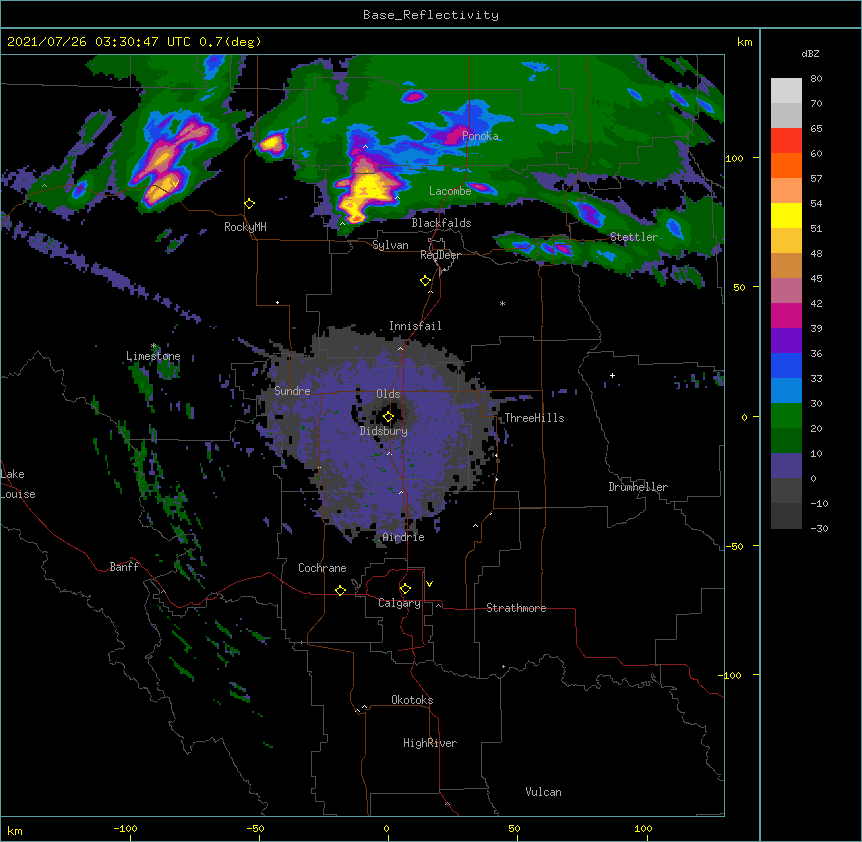Click the Airdrie city label

click(x=404, y=537)
